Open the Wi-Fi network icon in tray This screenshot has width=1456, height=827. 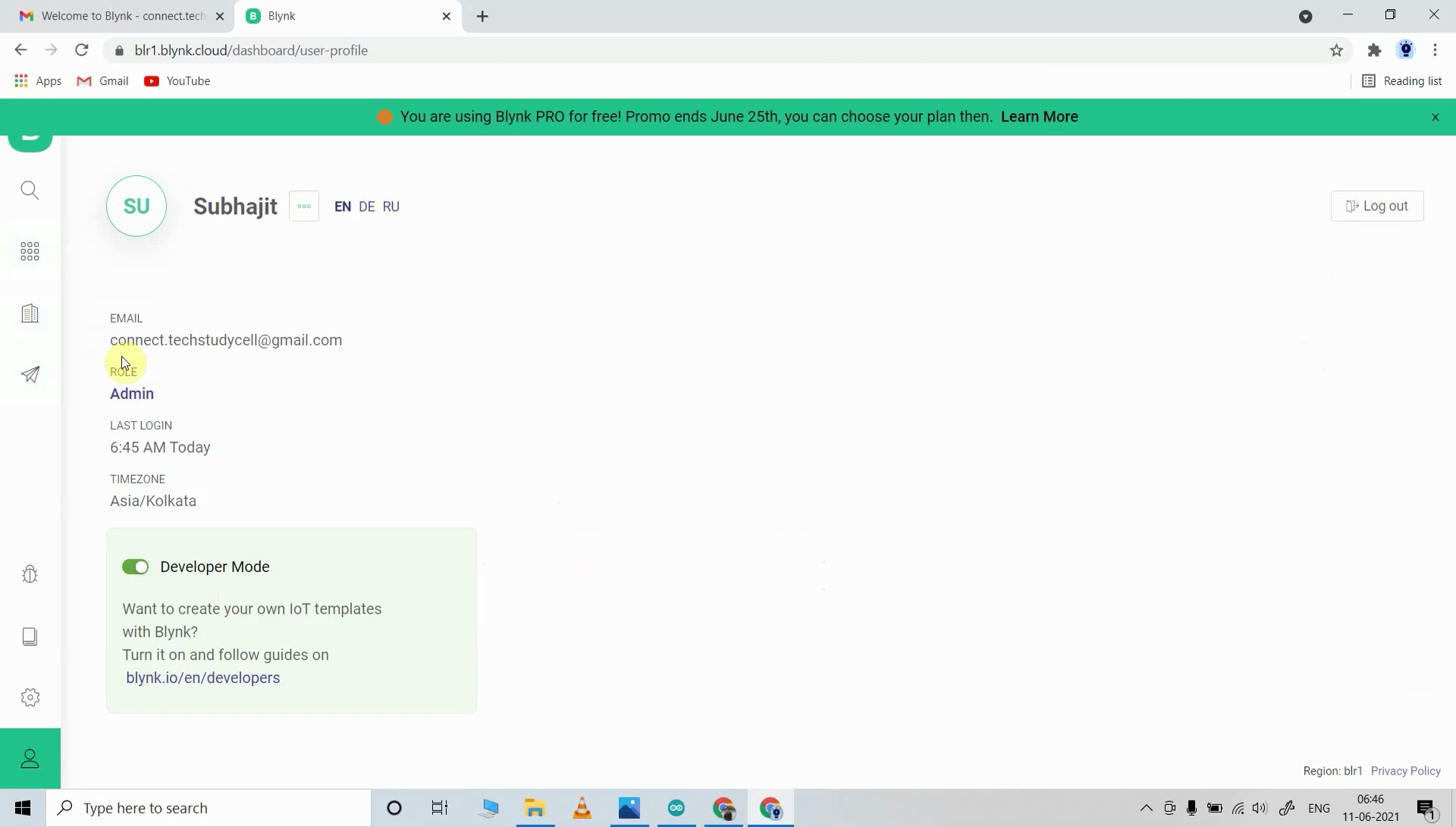coord(1238,808)
